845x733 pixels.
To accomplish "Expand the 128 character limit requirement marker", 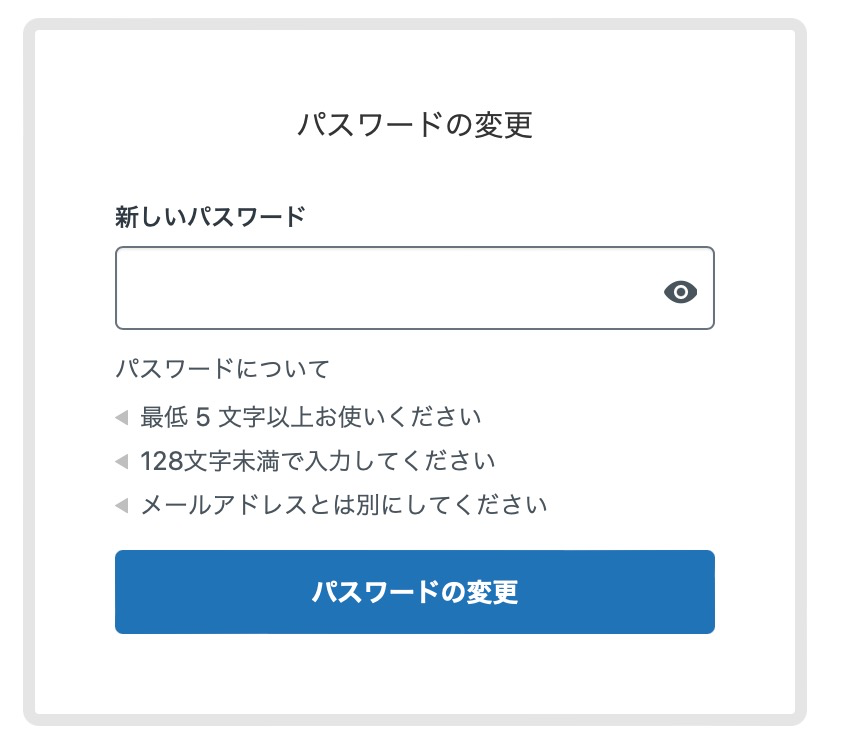I will (x=122, y=461).
